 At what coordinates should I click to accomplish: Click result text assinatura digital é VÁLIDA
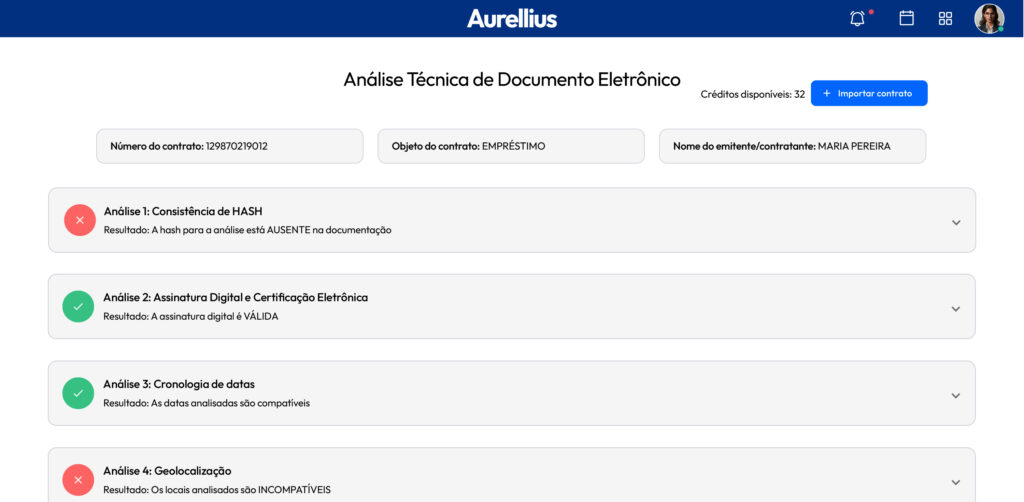(x=191, y=317)
